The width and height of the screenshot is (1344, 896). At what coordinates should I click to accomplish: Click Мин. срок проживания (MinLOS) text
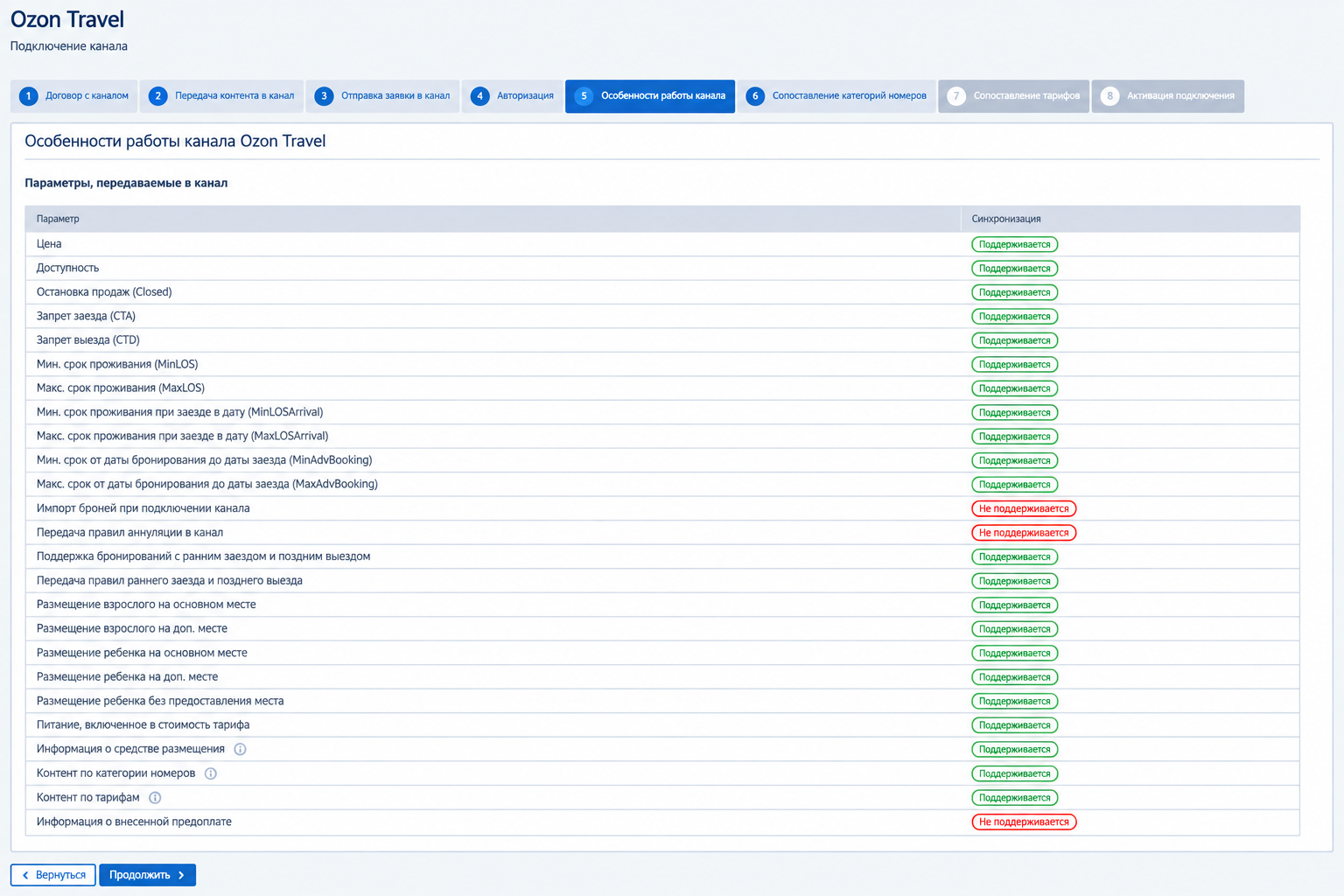pyautogui.click(x=117, y=364)
